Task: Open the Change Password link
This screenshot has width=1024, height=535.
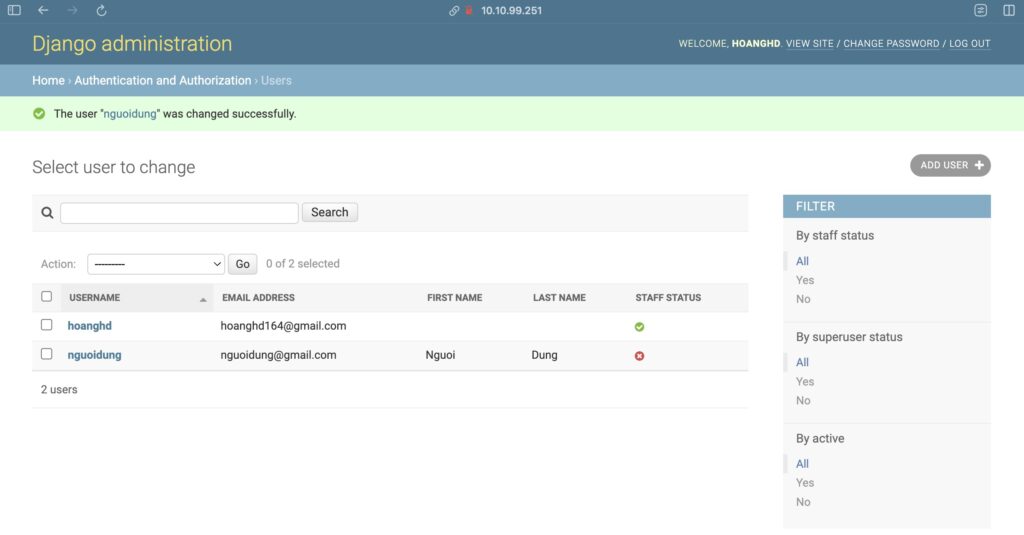Action: coord(891,44)
